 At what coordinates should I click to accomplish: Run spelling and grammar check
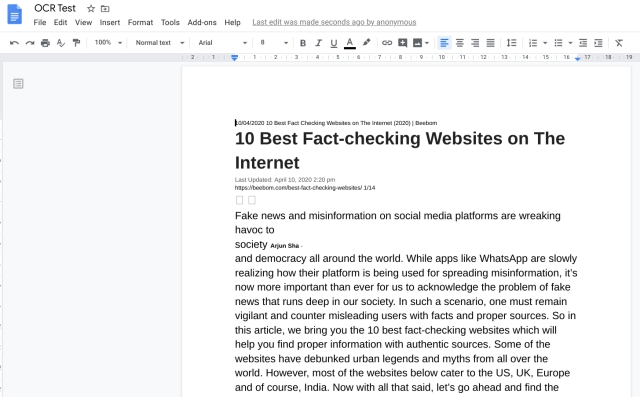pyautogui.click(x=61, y=42)
